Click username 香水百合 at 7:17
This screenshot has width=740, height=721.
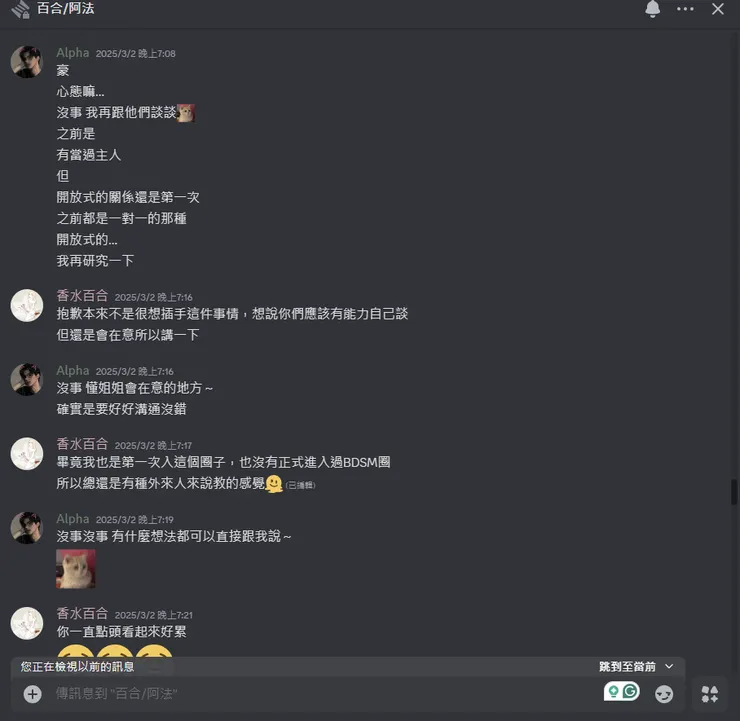click(x=82, y=444)
